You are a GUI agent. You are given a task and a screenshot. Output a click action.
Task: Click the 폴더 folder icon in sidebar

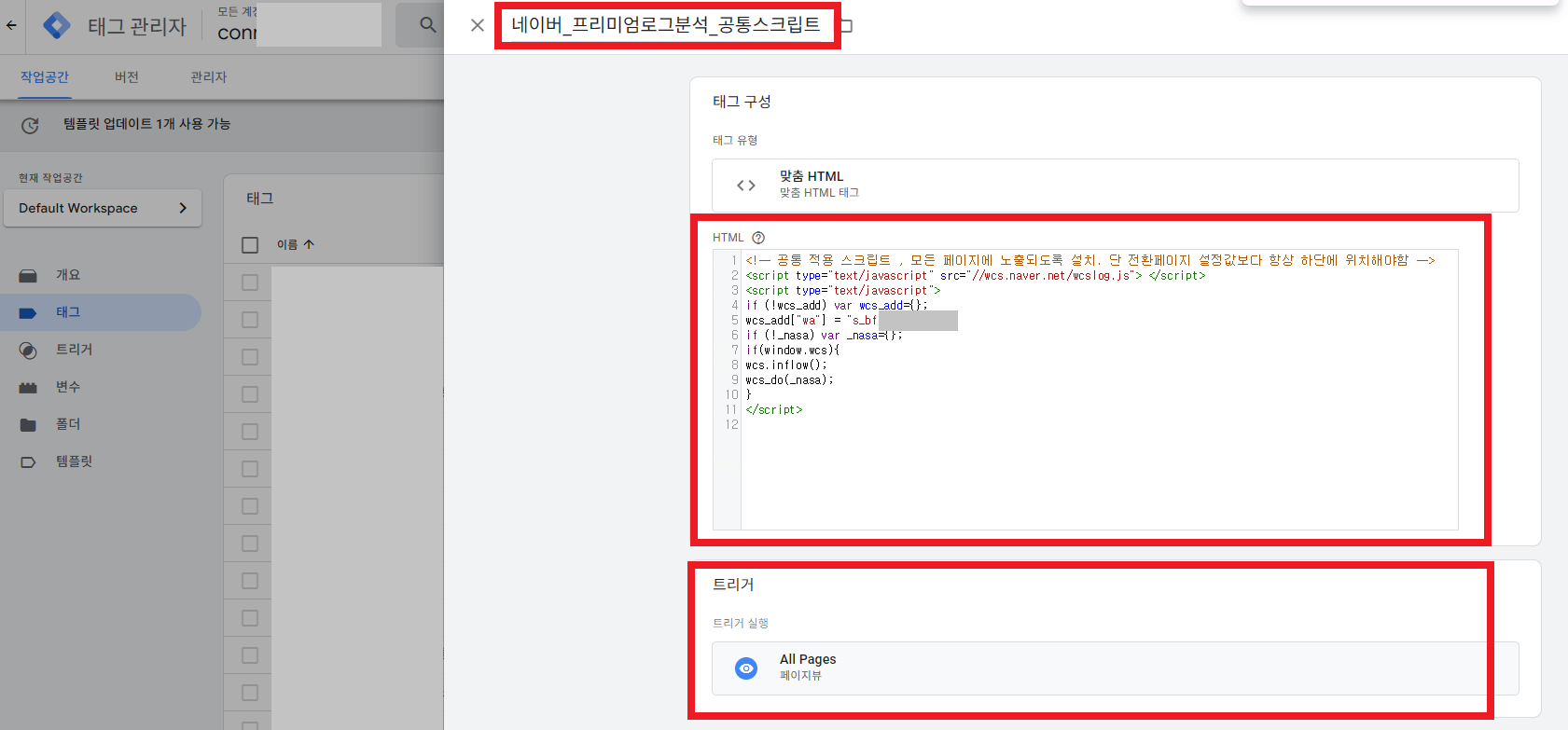[28, 425]
